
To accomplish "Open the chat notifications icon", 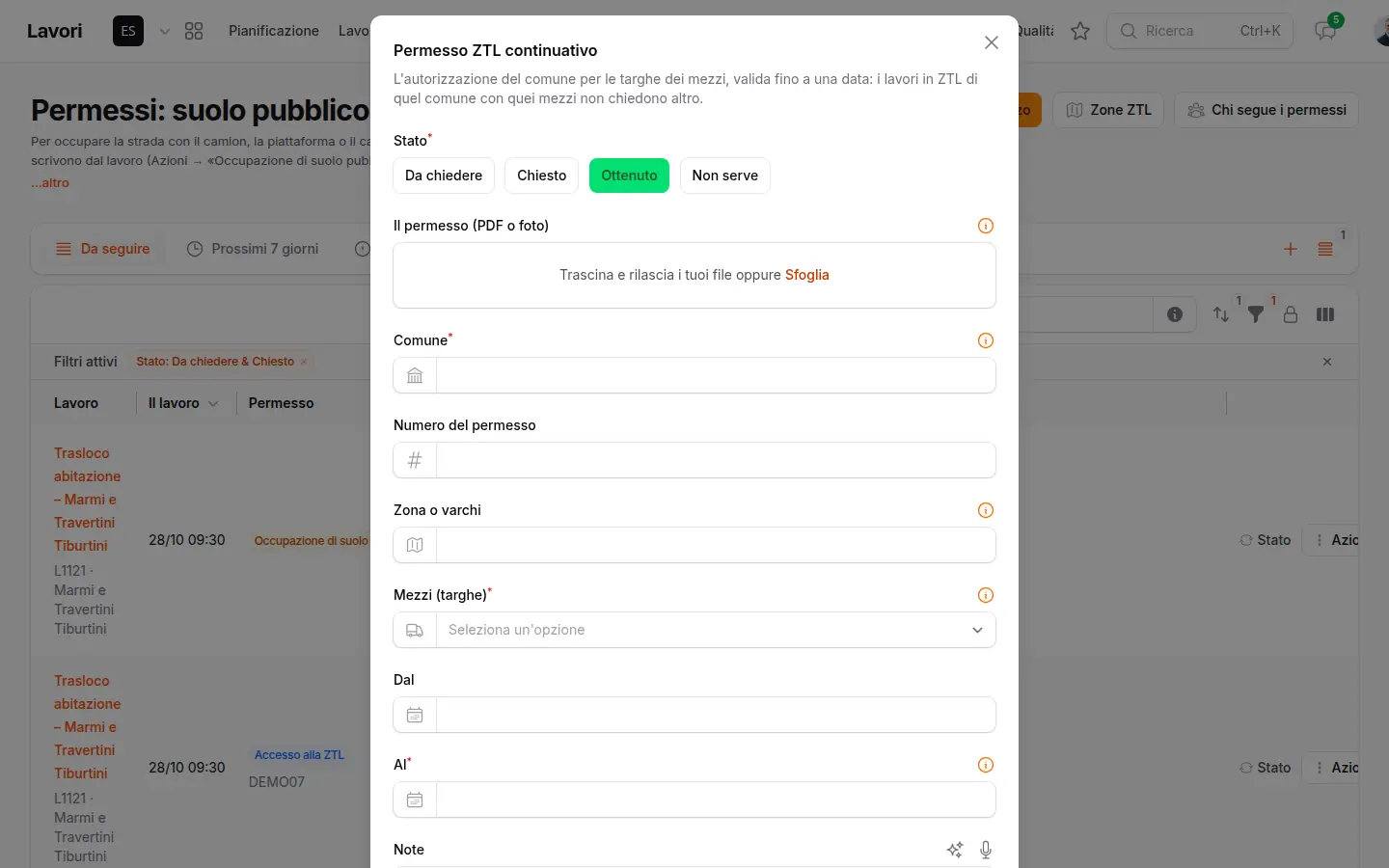I will pyautogui.click(x=1326, y=31).
